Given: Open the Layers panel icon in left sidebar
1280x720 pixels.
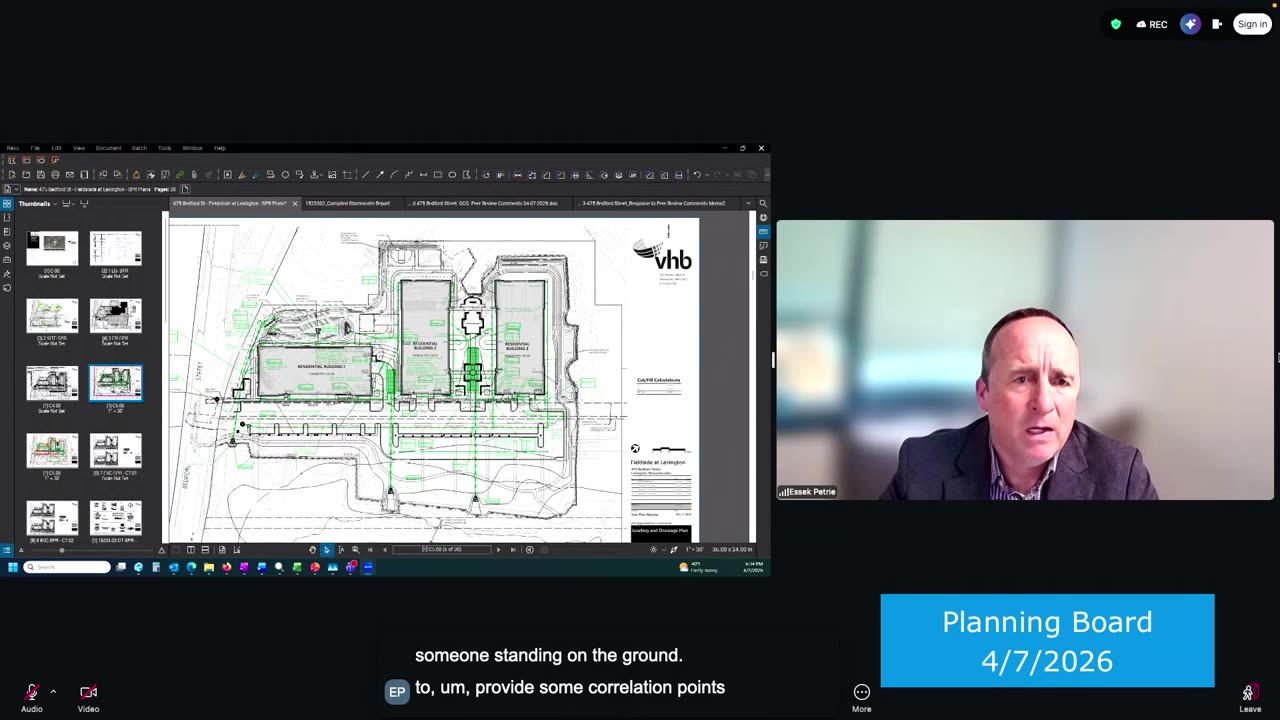Looking at the screenshot, I should (x=7, y=246).
